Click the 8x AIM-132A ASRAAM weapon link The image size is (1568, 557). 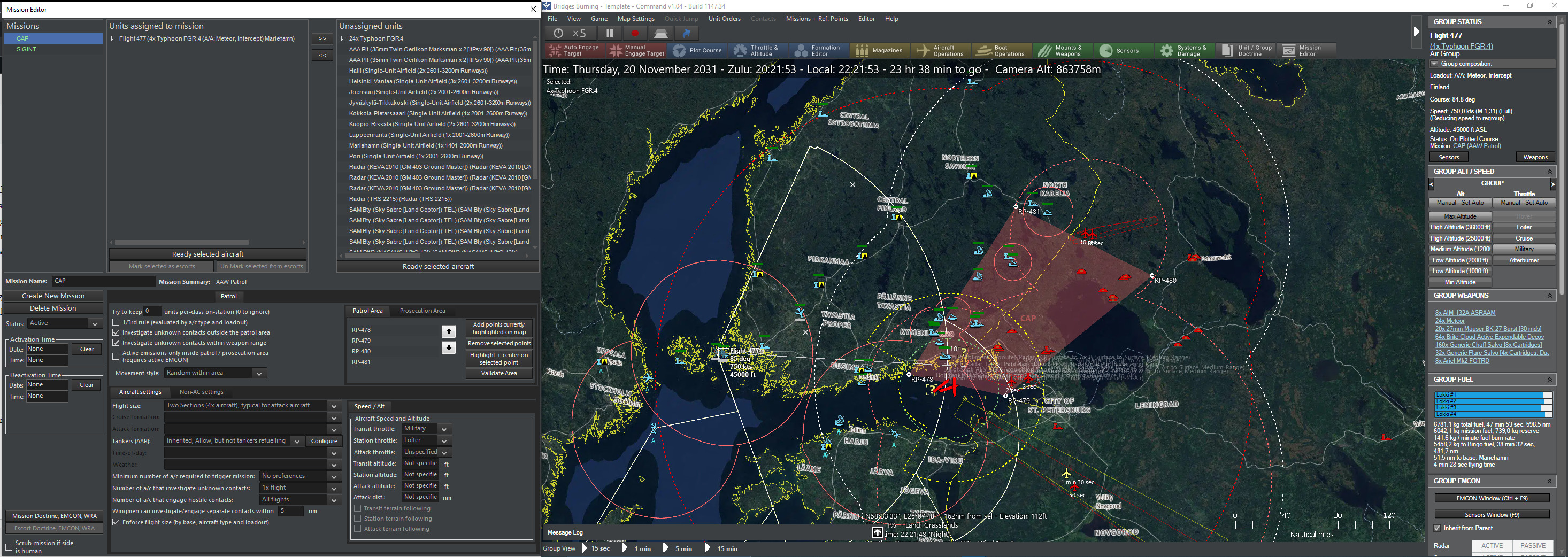[1465, 313]
